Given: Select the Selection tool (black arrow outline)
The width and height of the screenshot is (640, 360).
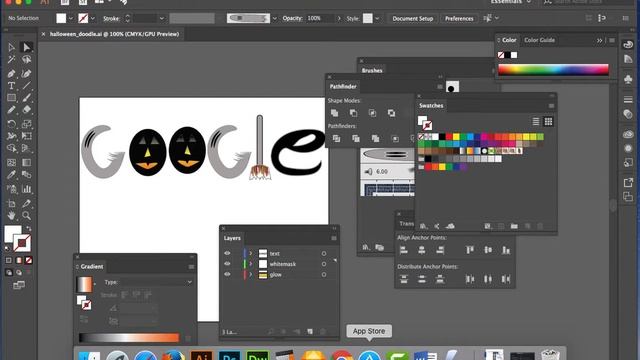Looking at the screenshot, I should [11, 47].
